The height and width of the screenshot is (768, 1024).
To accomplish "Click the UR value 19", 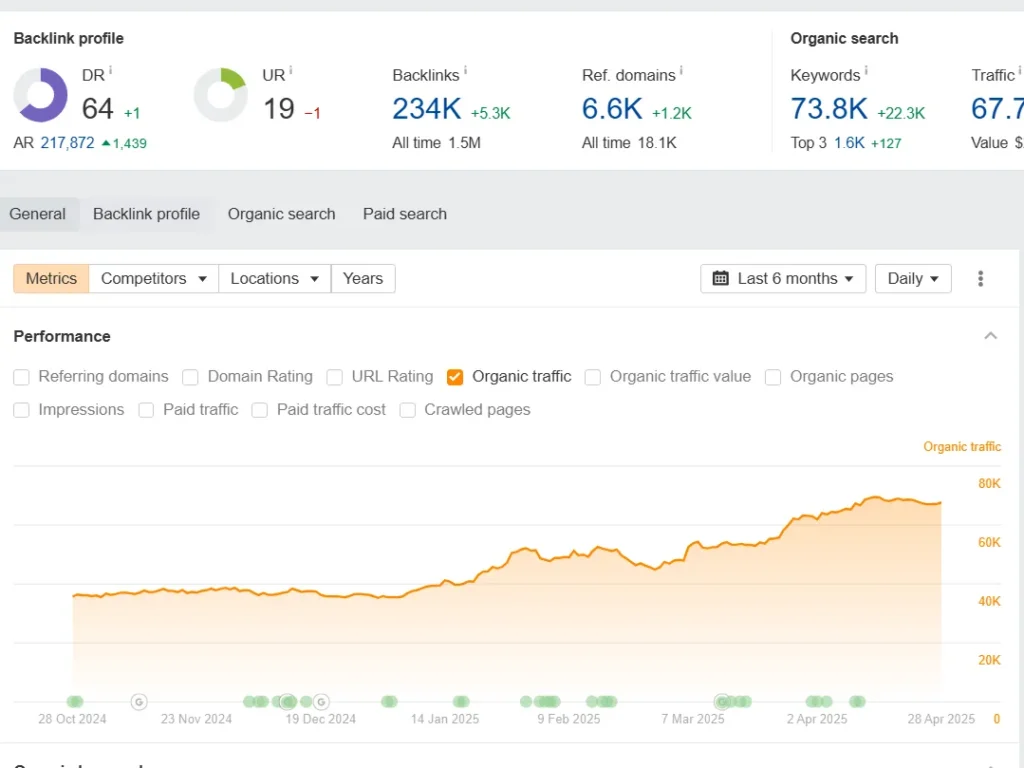I will pos(279,108).
